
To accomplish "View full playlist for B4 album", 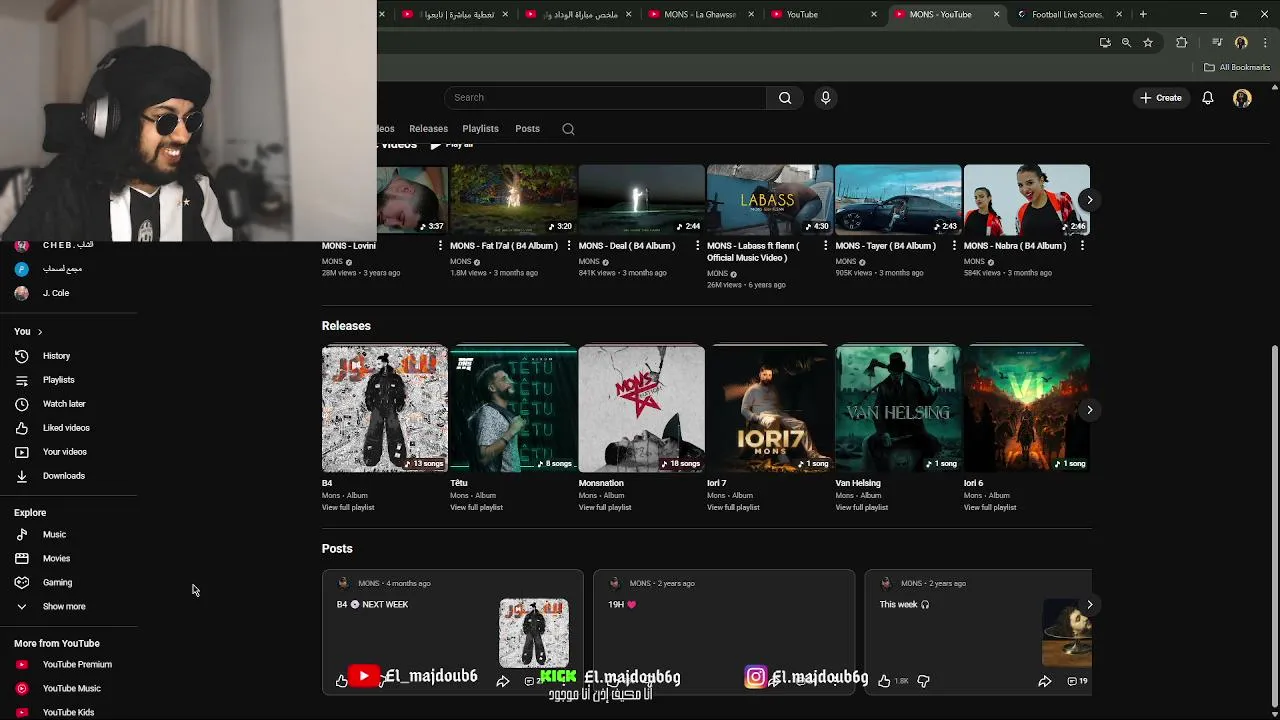I will 348,508.
